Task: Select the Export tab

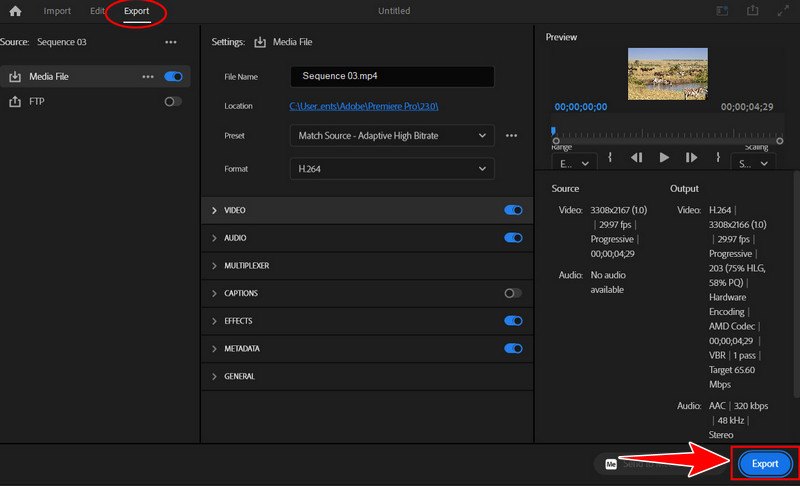Action: (x=136, y=11)
